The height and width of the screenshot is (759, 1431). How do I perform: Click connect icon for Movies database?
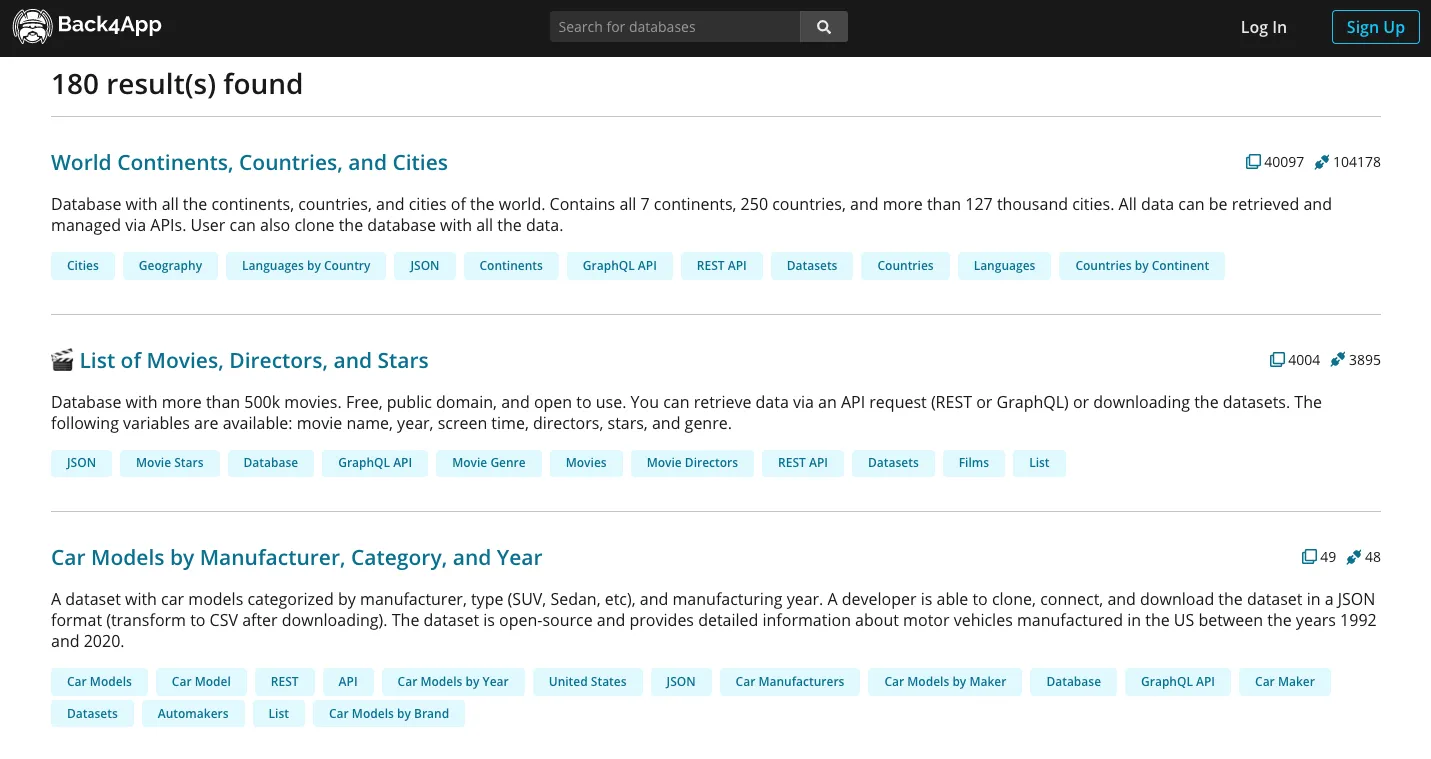[x=1337, y=360]
